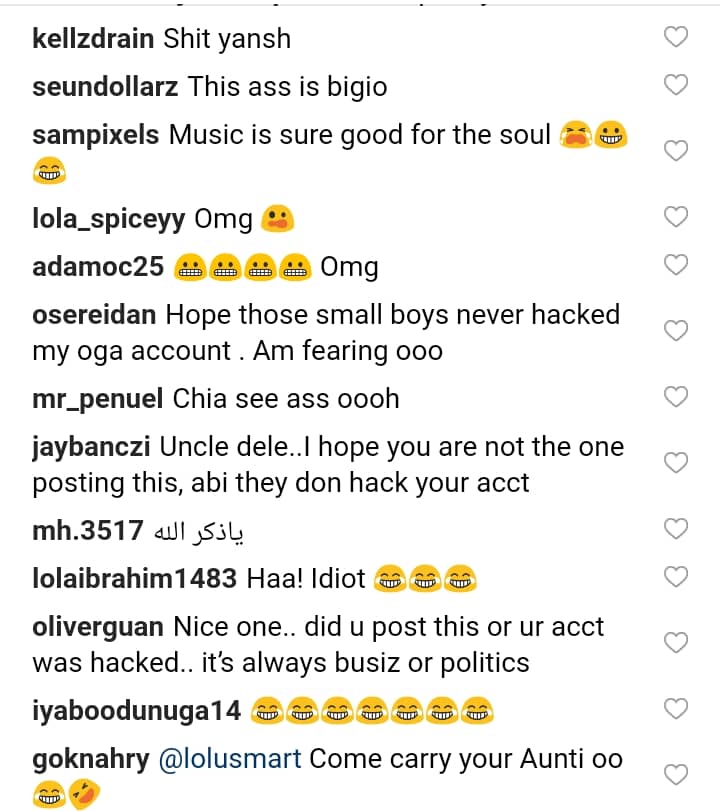Like iyaboodunuga14's laughing emoji comment
Viewport: 720px width, 811px height.
[x=677, y=709]
